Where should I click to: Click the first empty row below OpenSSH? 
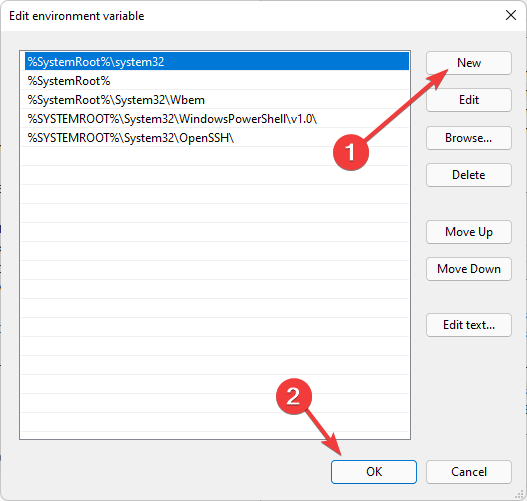click(215, 157)
